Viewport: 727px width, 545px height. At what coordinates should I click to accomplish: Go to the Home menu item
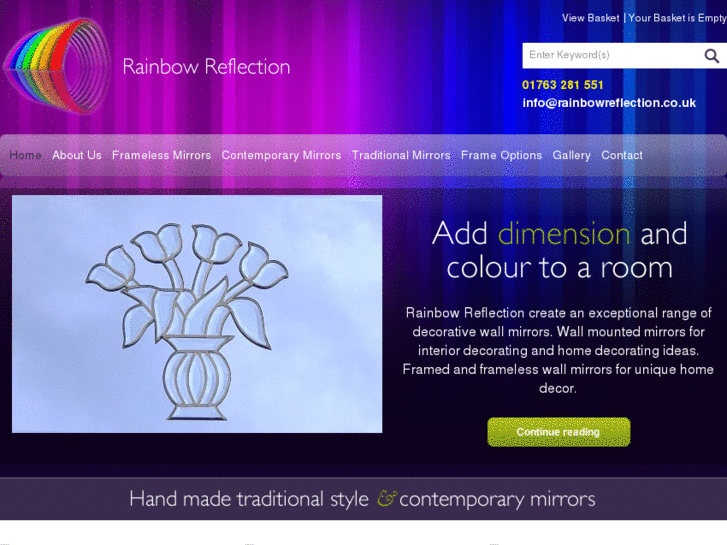26,155
